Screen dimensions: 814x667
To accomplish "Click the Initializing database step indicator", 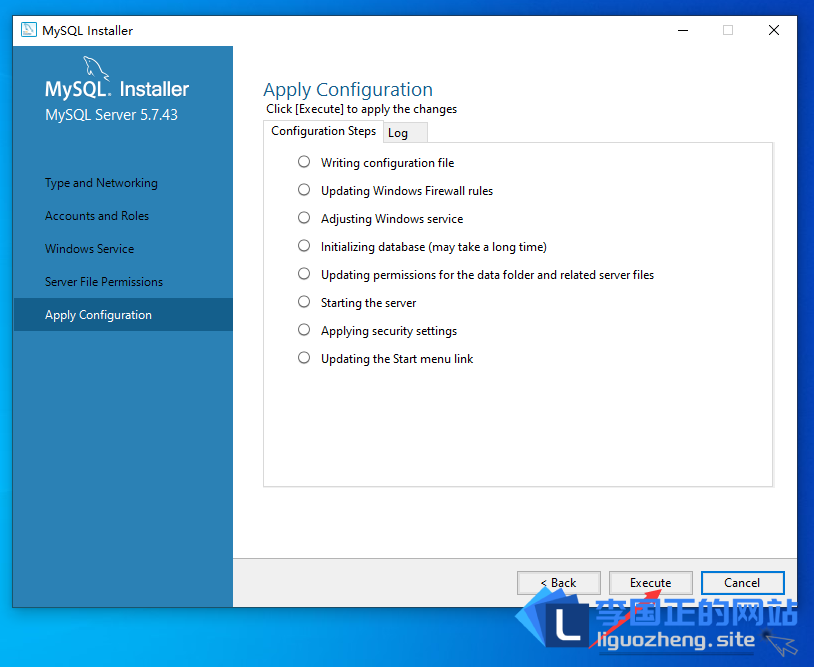I will tap(304, 246).
